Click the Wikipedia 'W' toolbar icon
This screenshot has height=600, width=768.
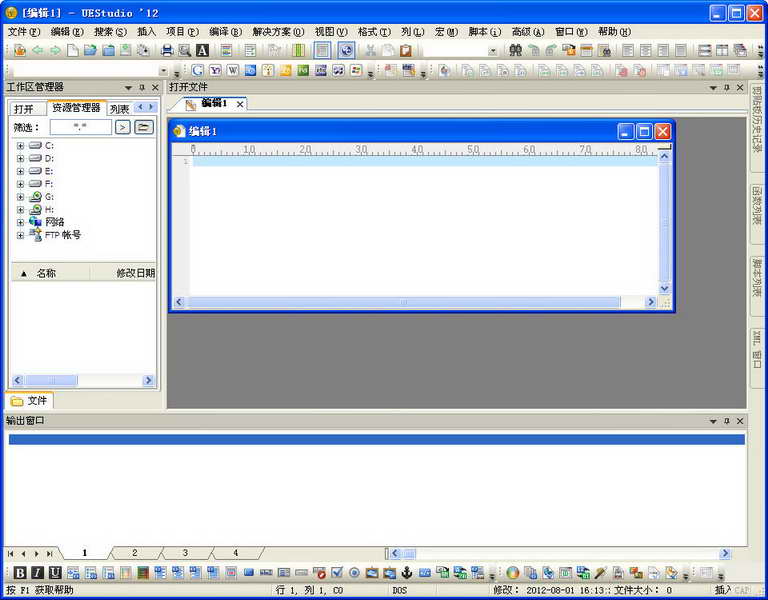coord(233,71)
